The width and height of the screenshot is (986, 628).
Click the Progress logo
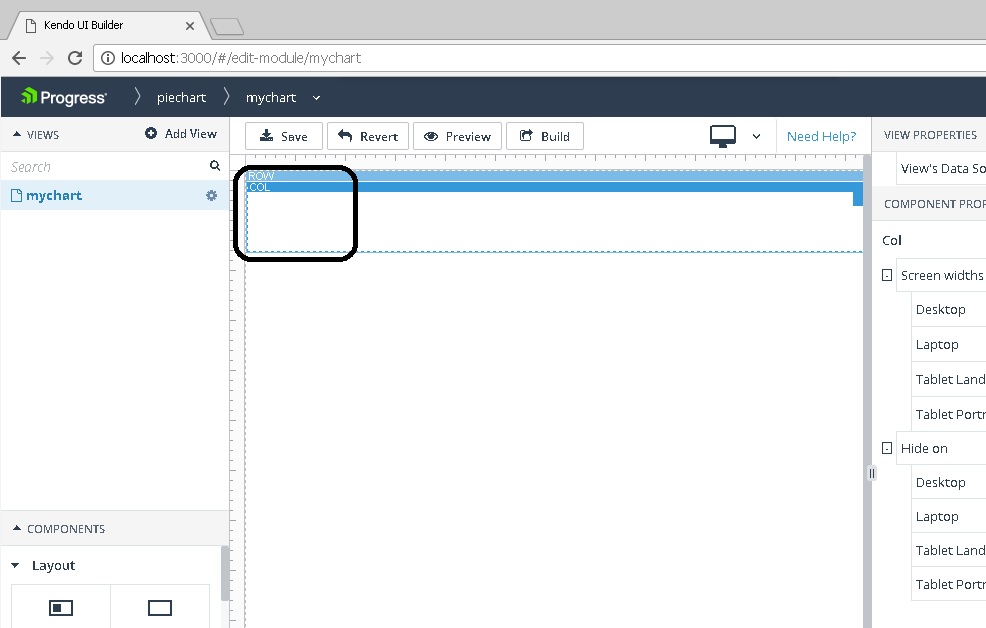(64, 97)
